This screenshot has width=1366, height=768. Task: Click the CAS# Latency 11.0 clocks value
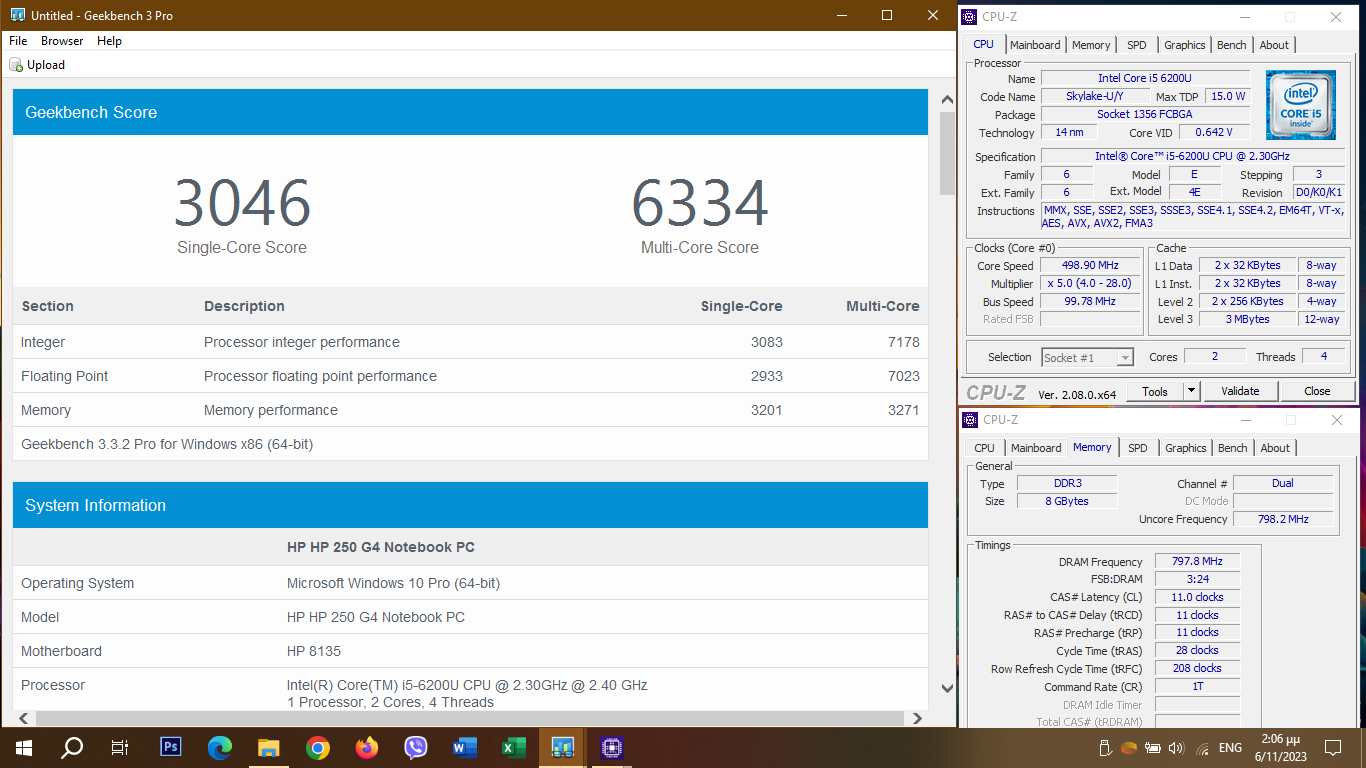coord(1197,597)
